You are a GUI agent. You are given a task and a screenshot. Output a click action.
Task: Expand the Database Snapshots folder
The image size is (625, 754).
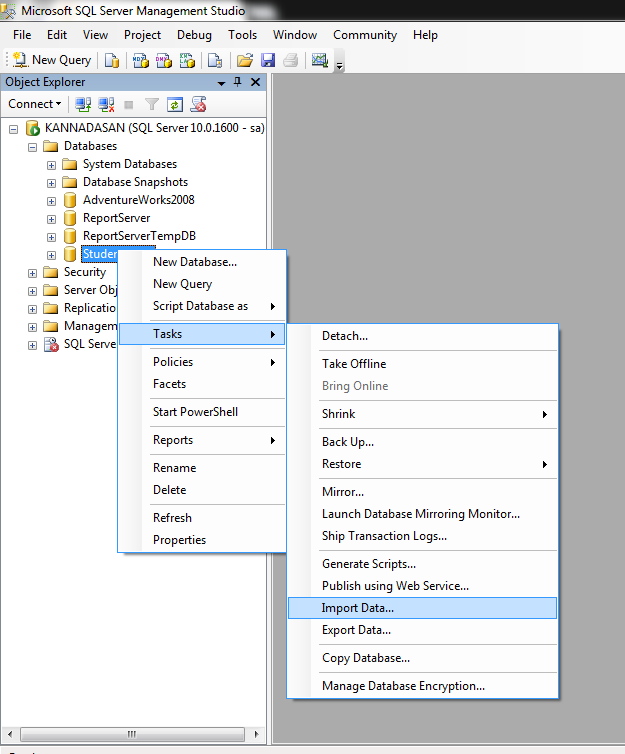pyautogui.click(x=51, y=183)
